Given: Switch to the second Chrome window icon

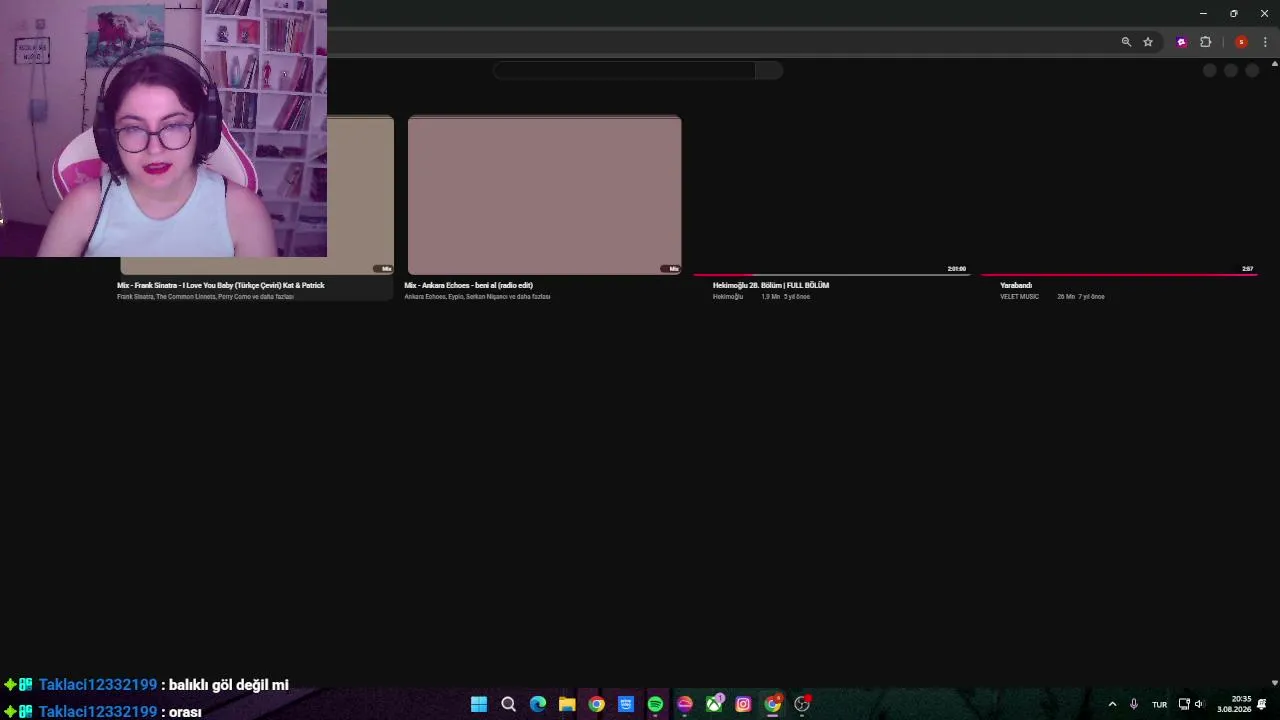Looking at the screenshot, I should (x=773, y=704).
